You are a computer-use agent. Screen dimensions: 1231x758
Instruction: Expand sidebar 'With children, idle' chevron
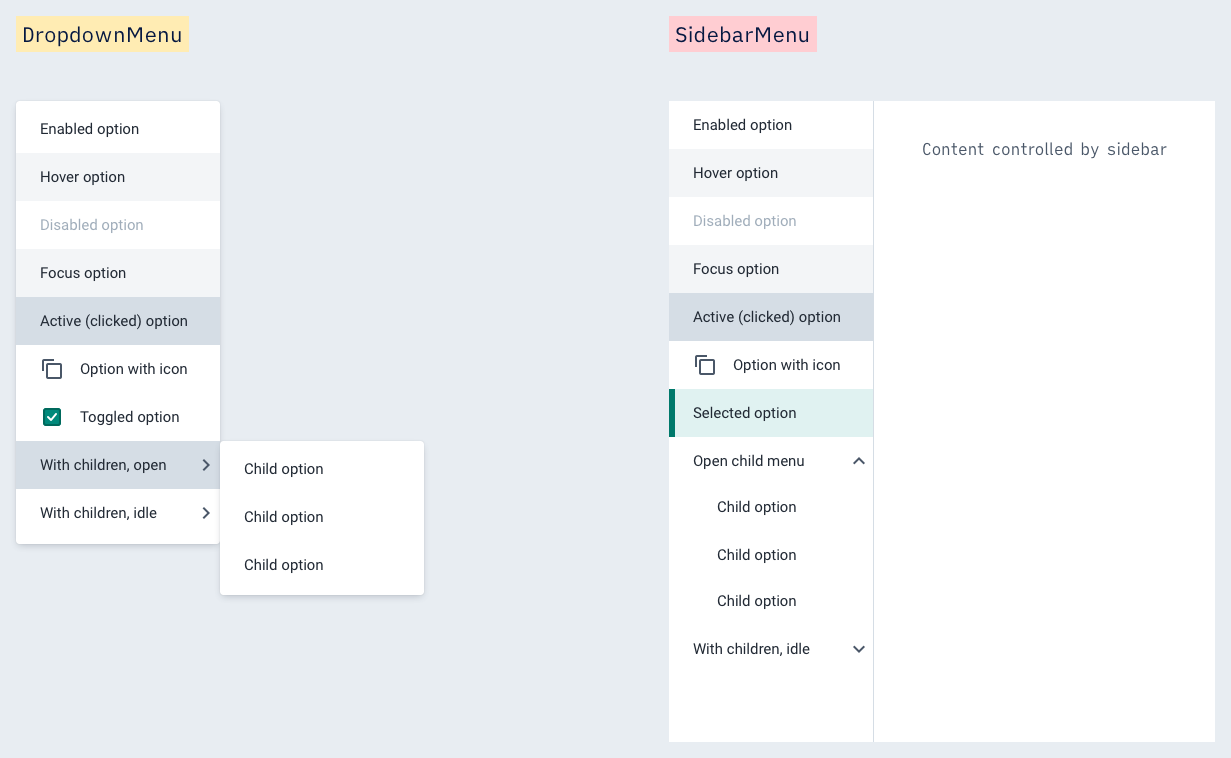(858, 649)
